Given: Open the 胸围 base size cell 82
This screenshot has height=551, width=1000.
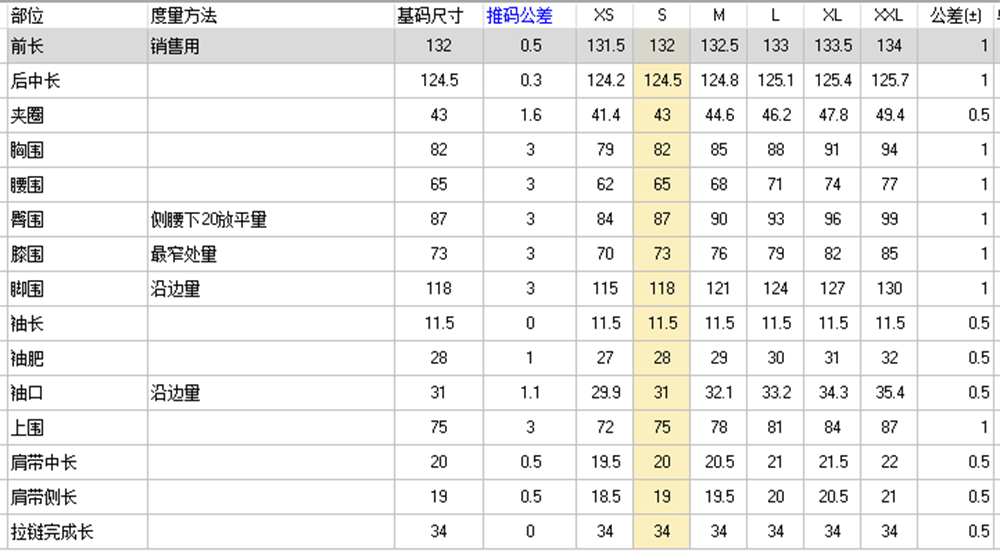Looking at the screenshot, I should [x=439, y=150].
